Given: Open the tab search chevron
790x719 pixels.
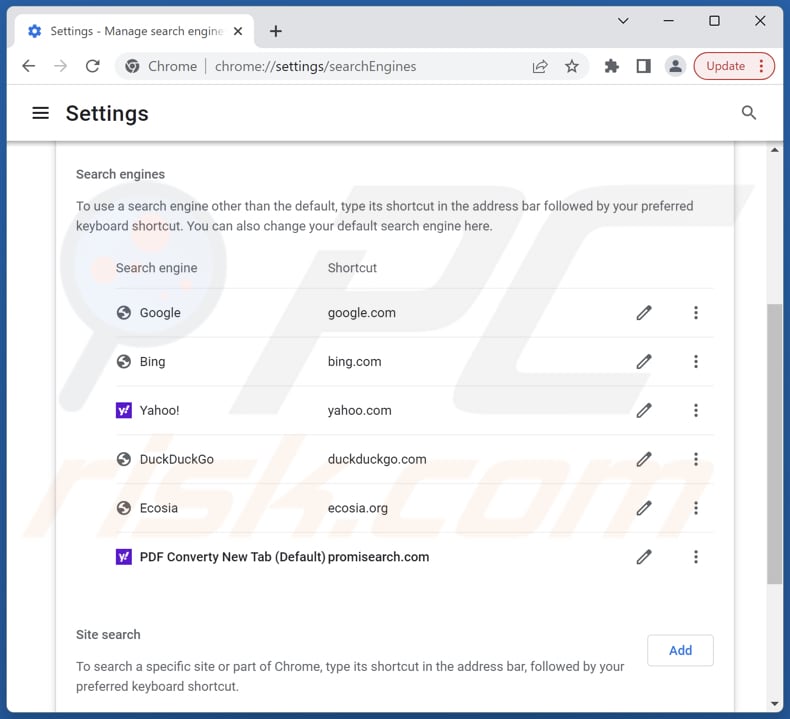Looking at the screenshot, I should [623, 21].
